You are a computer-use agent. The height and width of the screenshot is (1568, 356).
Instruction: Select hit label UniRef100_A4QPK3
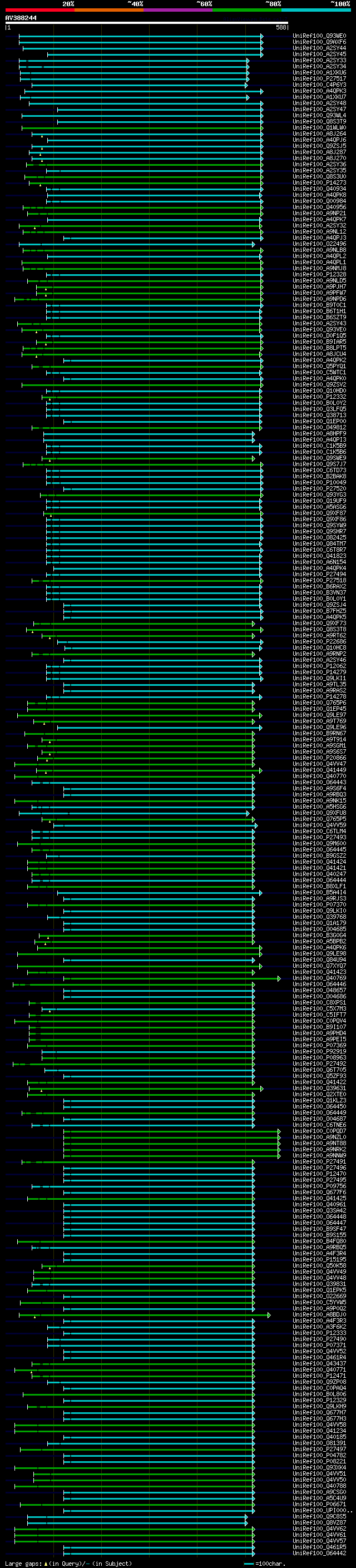(x=319, y=91)
